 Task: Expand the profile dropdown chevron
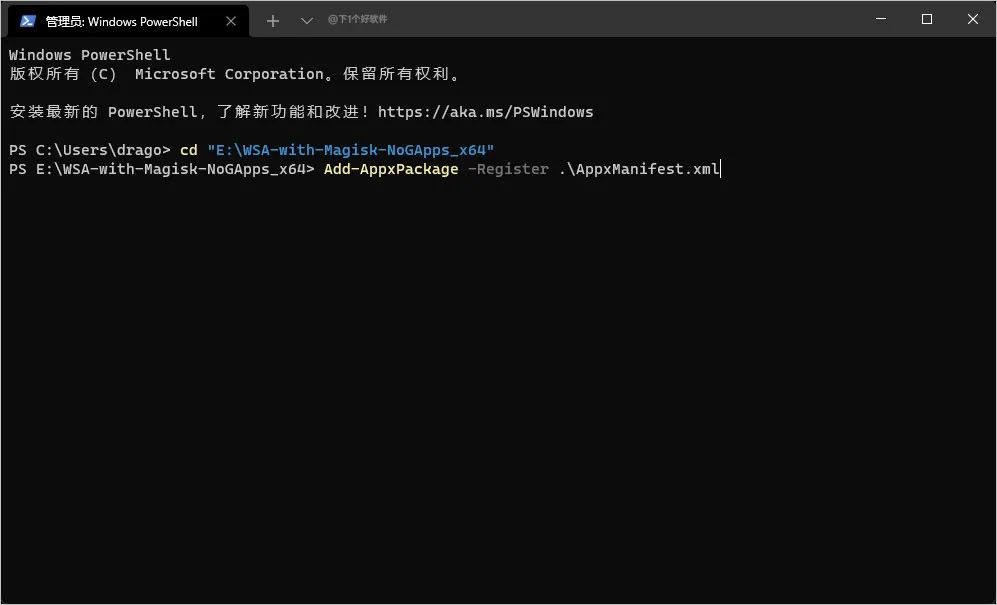pos(307,21)
